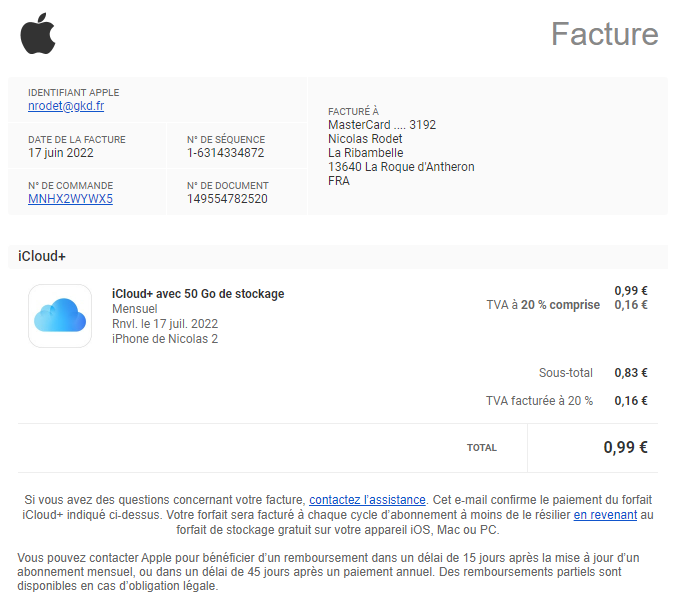Follow the "contactez l'assistance" link
Image resolution: width=674 pixels, height=597 pixels.
point(367,500)
